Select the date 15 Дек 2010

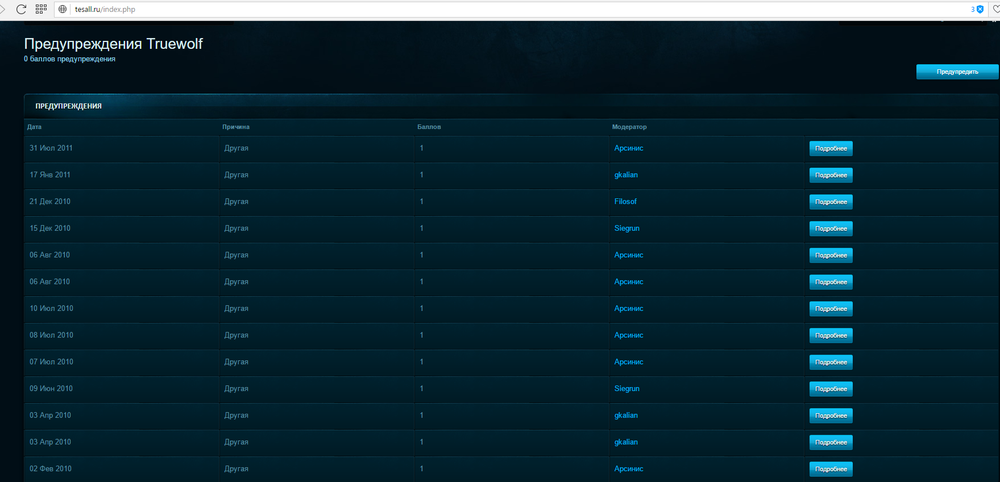click(x=50, y=228)
